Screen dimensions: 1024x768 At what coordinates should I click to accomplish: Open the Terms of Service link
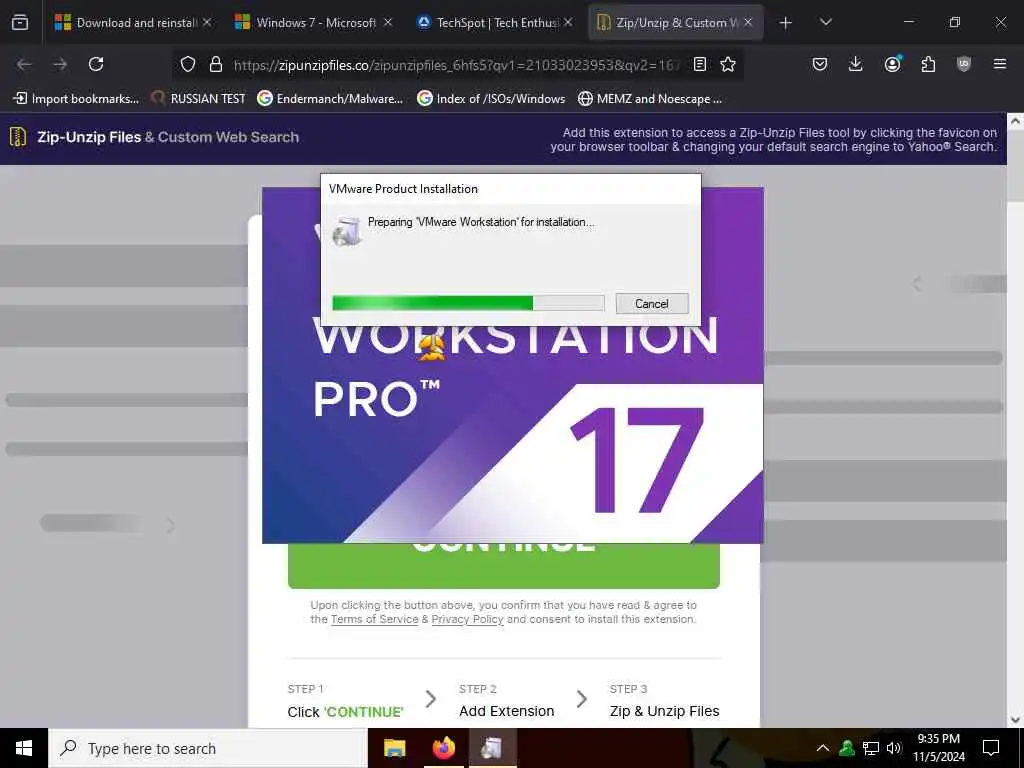click(x=374, y=619)
